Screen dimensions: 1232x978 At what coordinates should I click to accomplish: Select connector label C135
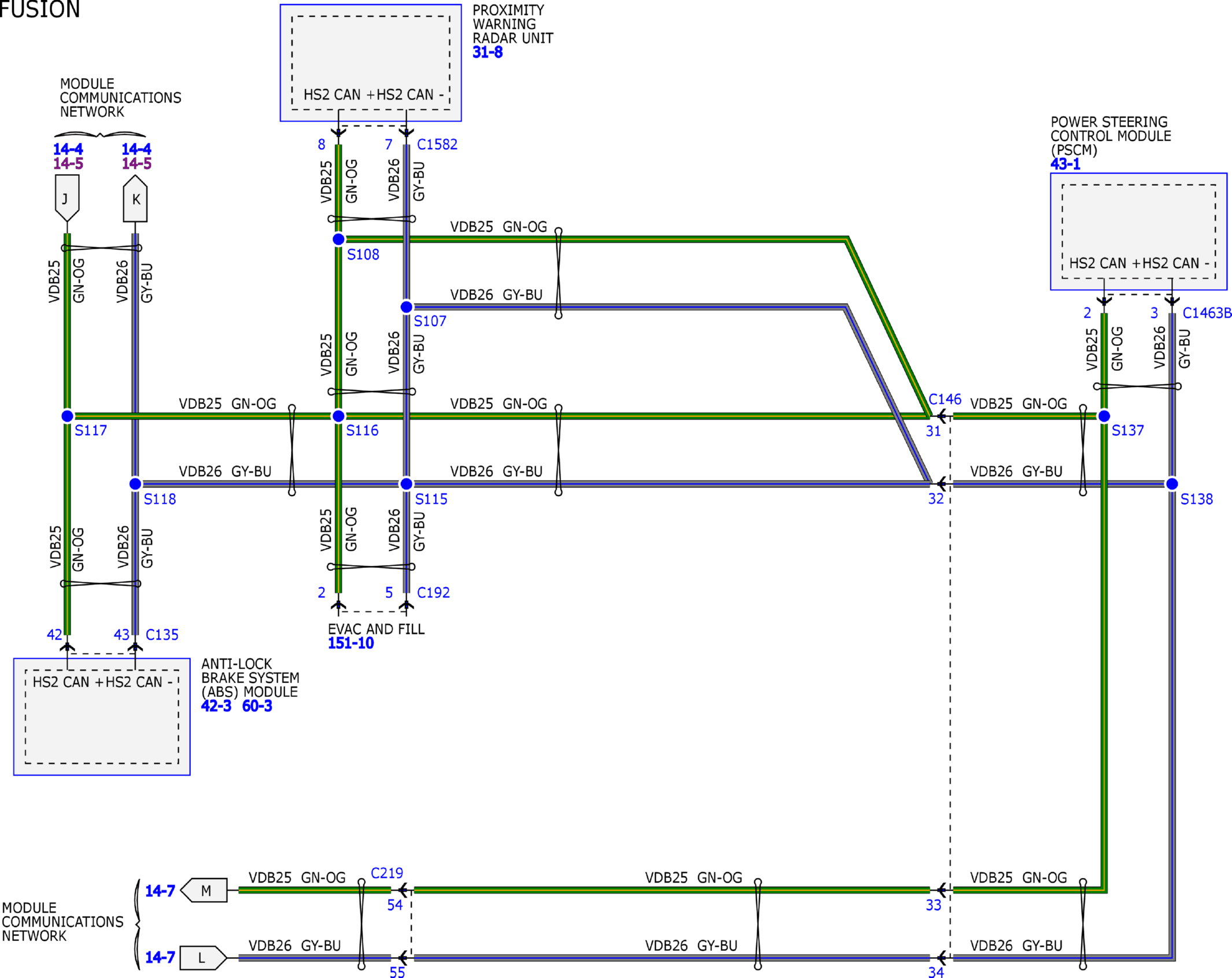(162, 634)
